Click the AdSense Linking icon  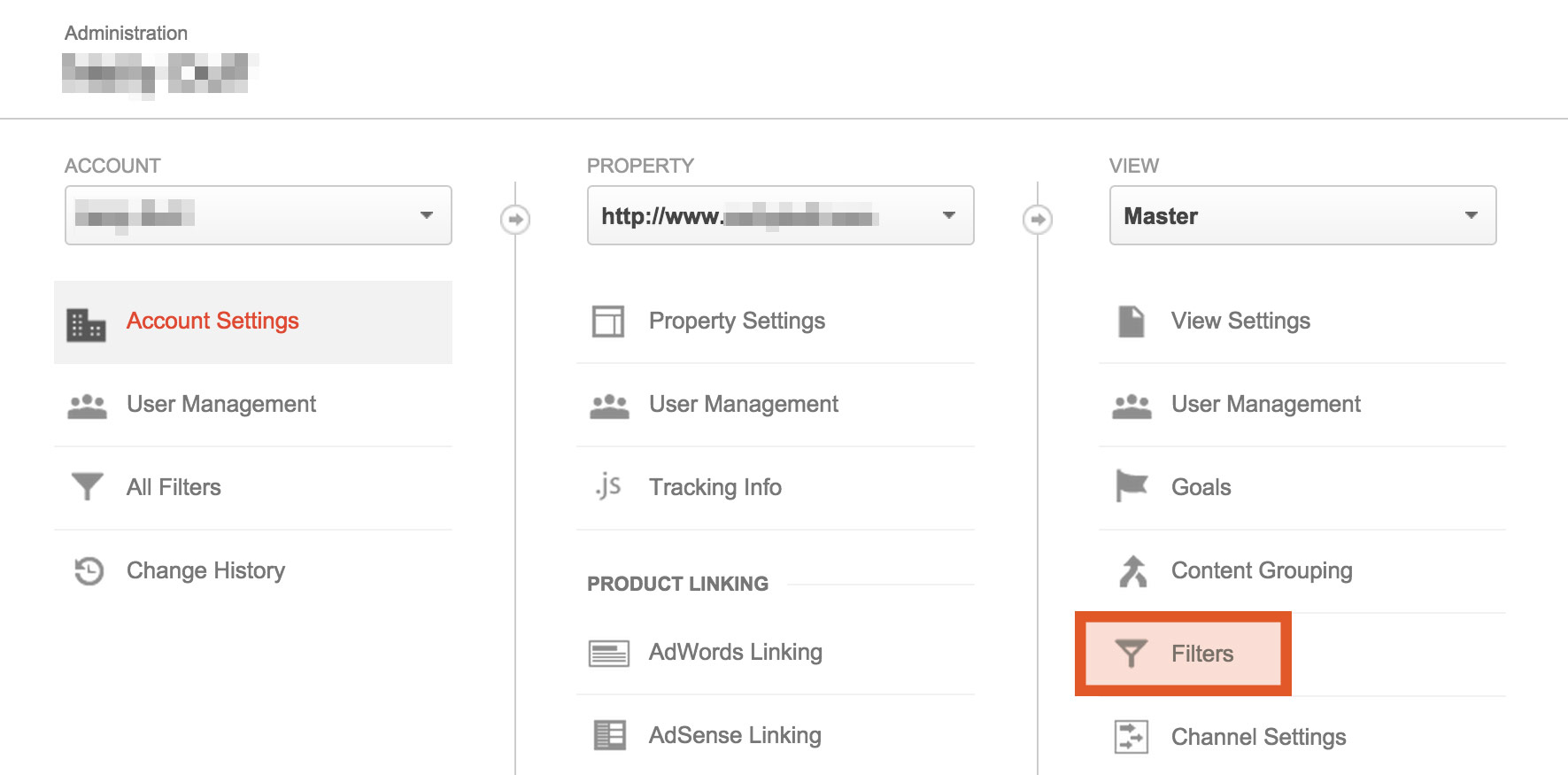pos(609,735)
